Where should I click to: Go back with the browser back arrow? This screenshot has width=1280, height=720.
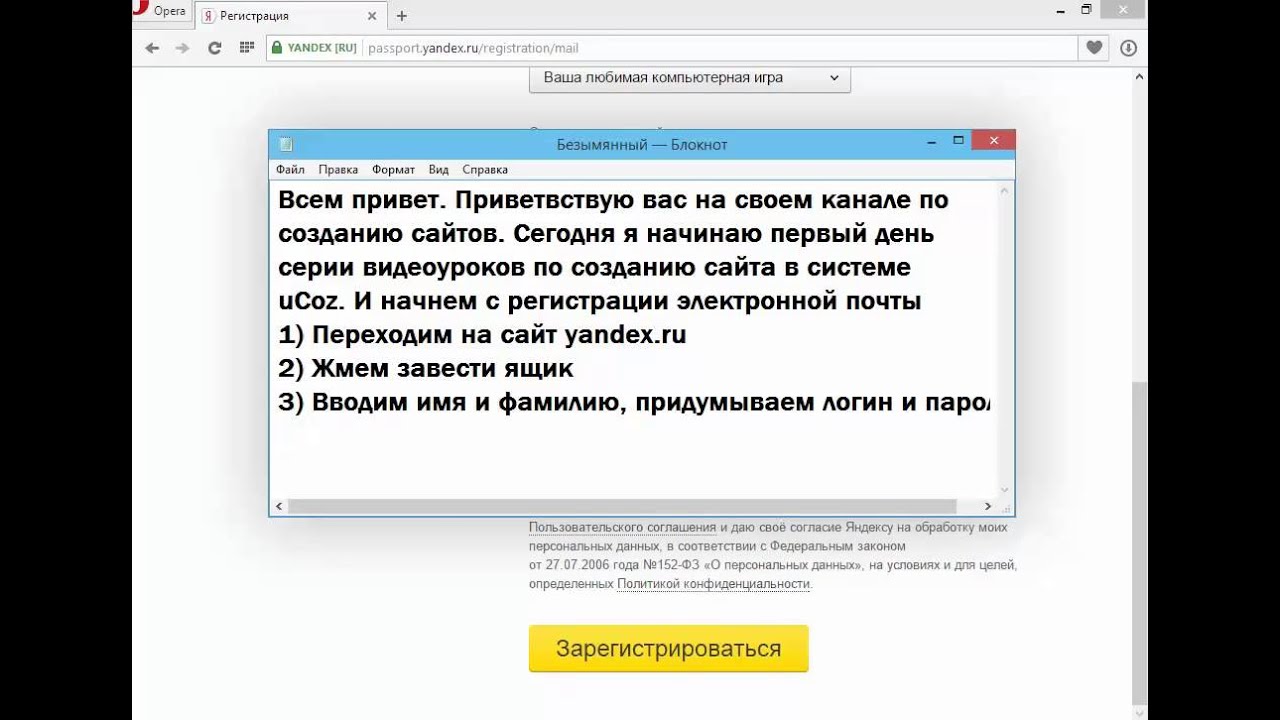pos(152,48)
